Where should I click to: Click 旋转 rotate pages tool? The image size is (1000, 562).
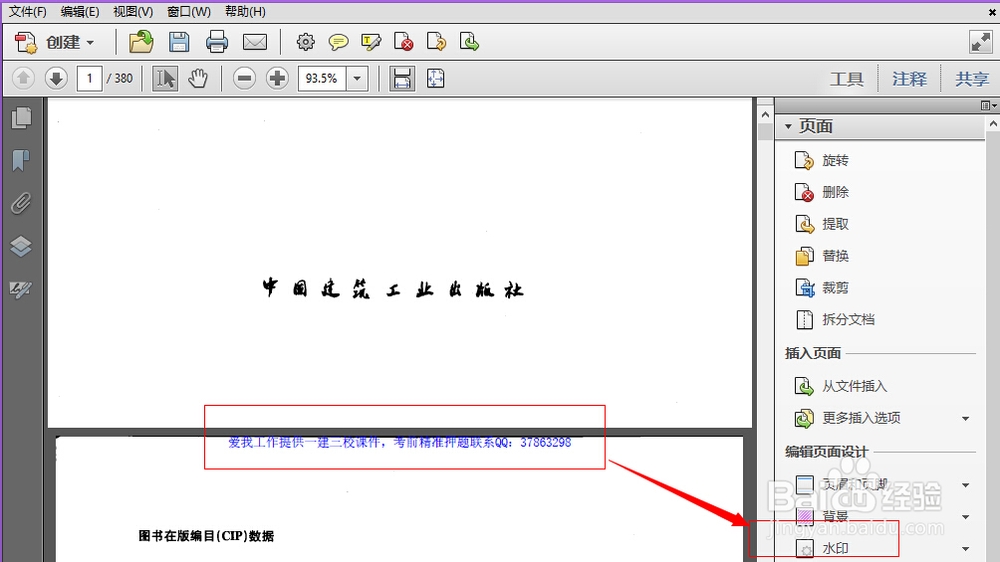(x=821, y=160)
